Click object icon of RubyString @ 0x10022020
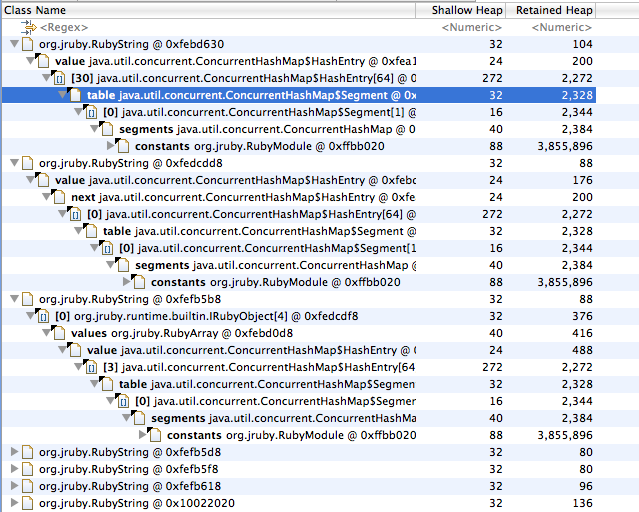 (x=27, y=503)
